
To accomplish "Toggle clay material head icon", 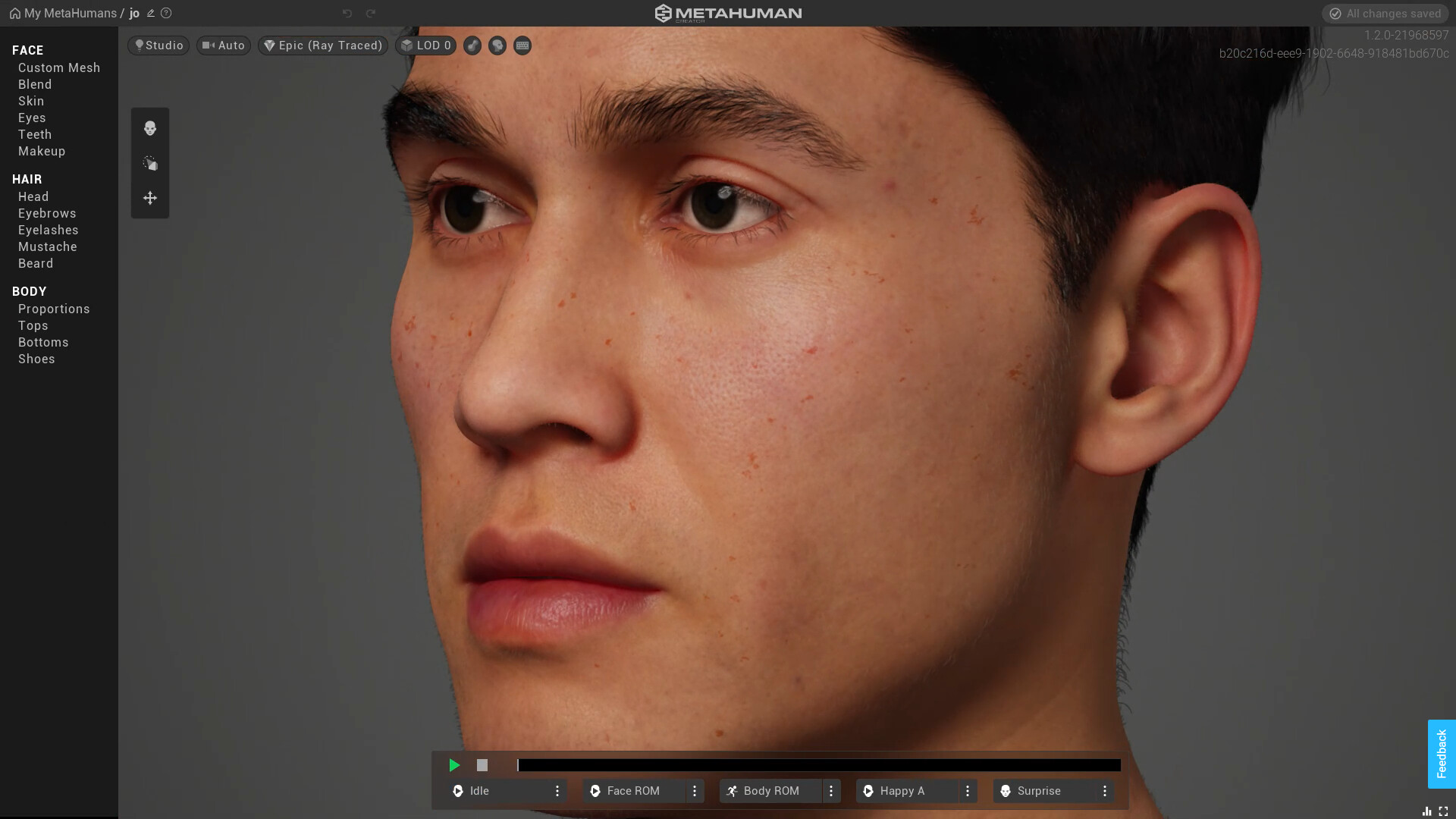I will (x=497, y=45).
